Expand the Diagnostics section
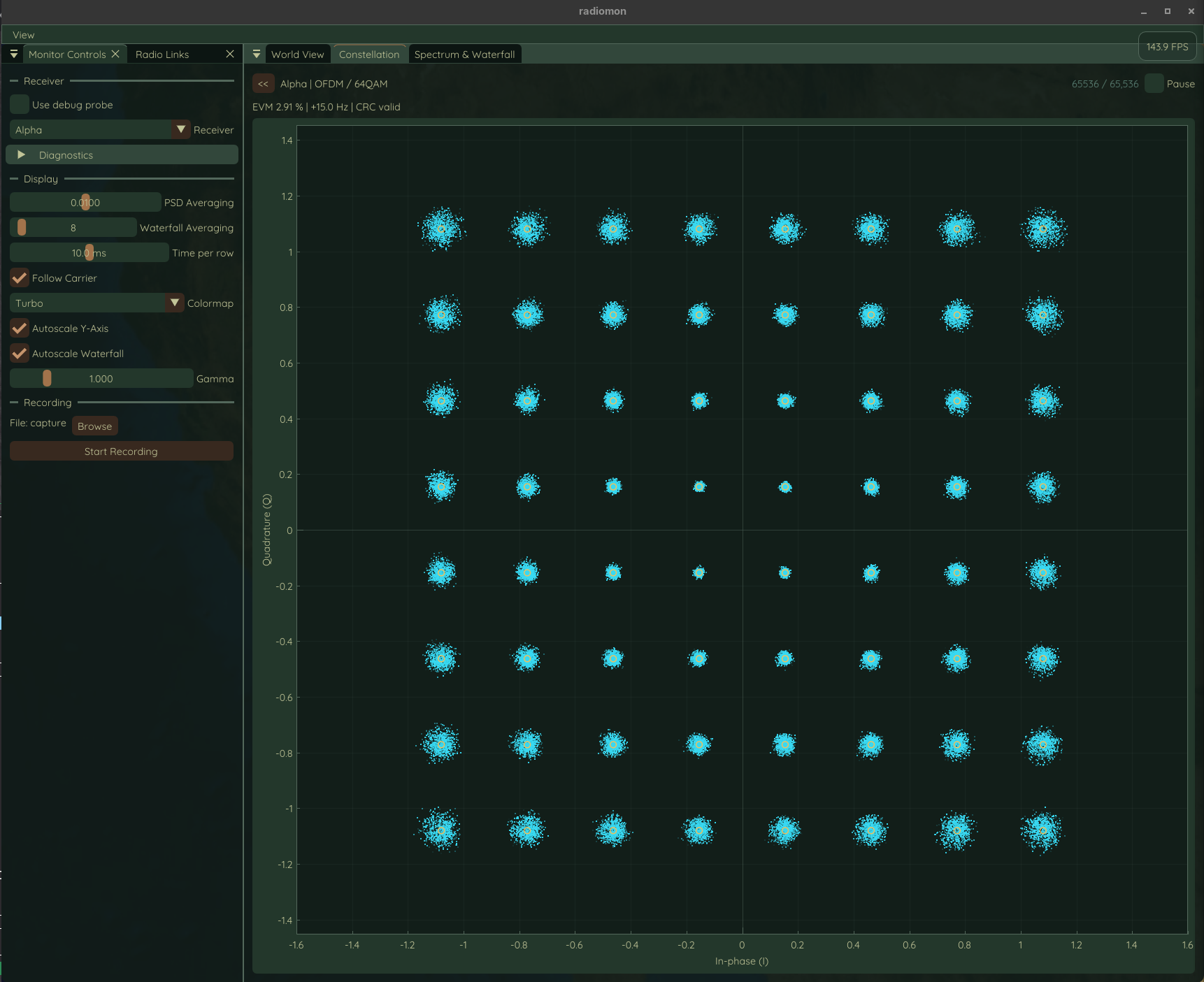 (x=122, y=155)
